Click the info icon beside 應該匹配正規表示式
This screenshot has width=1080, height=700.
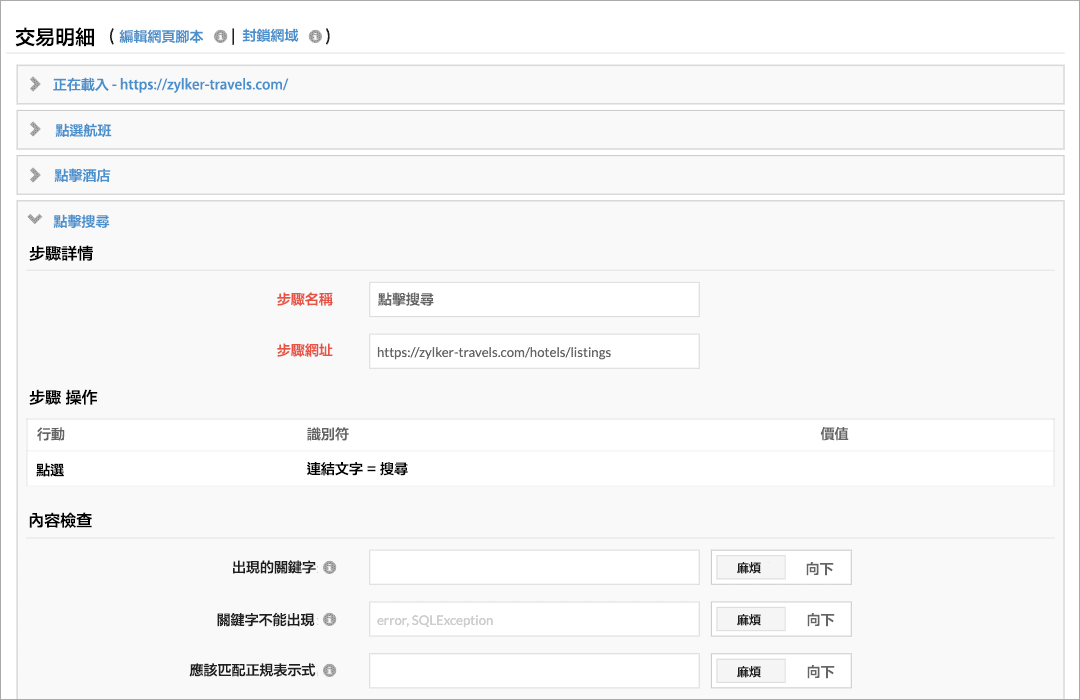331,670
